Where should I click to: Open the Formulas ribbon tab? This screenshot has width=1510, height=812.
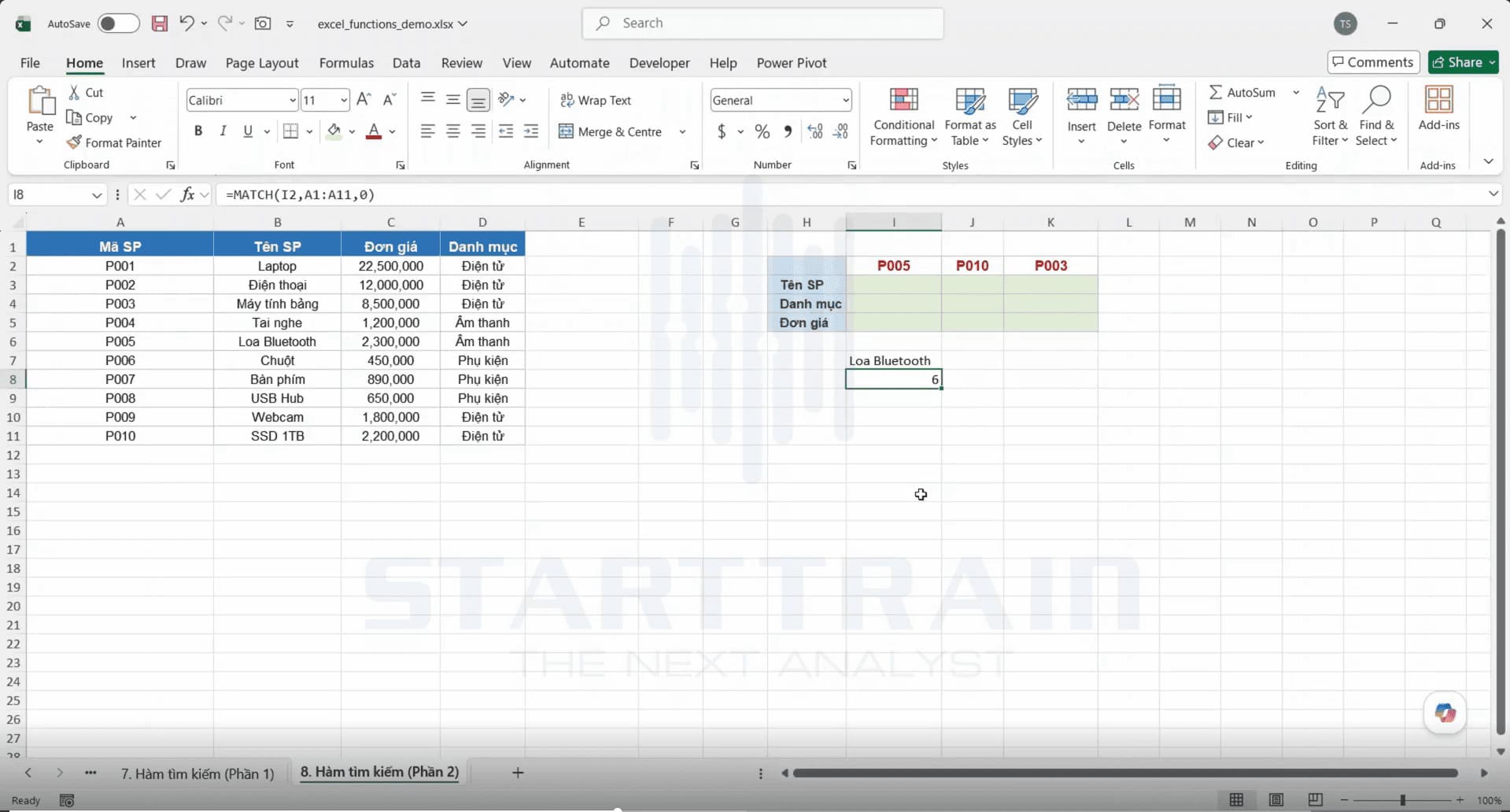tap(346, 63)
